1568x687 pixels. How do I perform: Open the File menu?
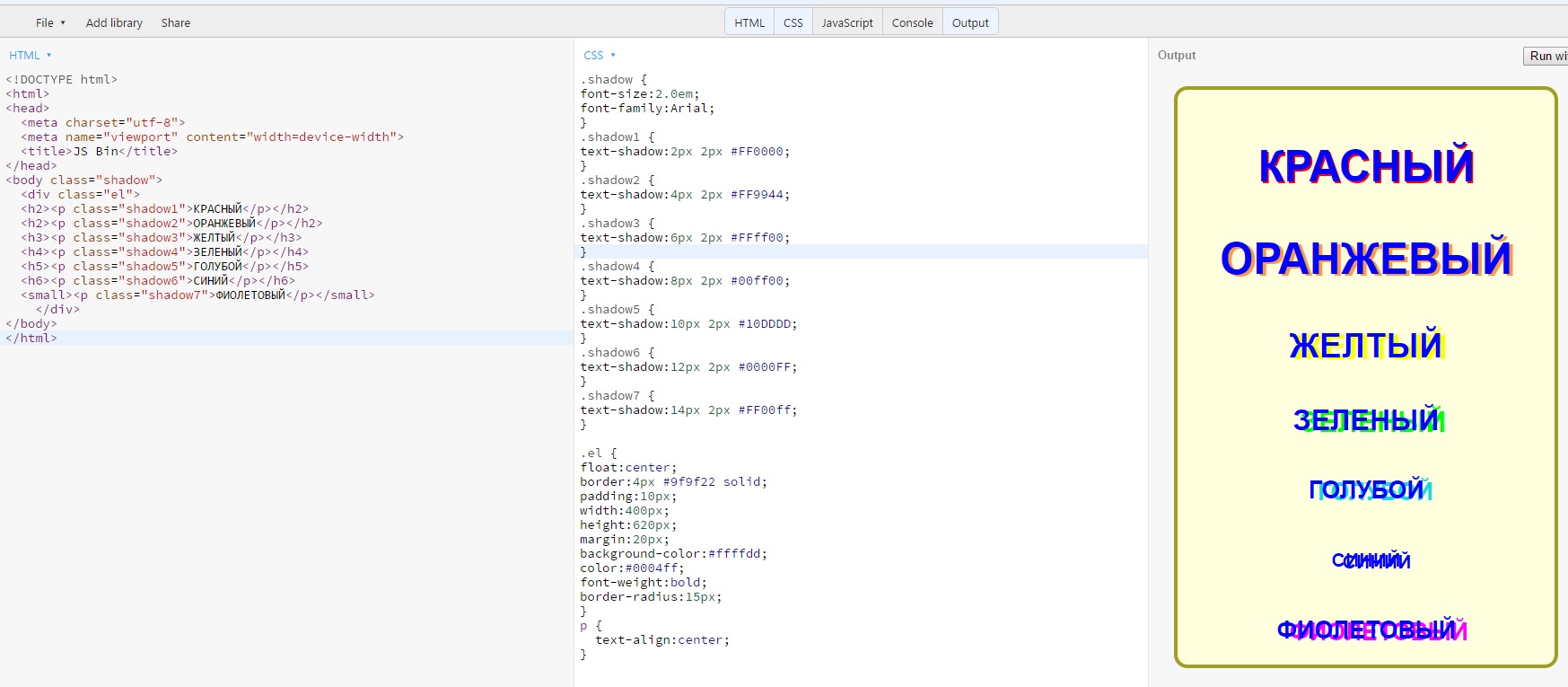point(50,22)
